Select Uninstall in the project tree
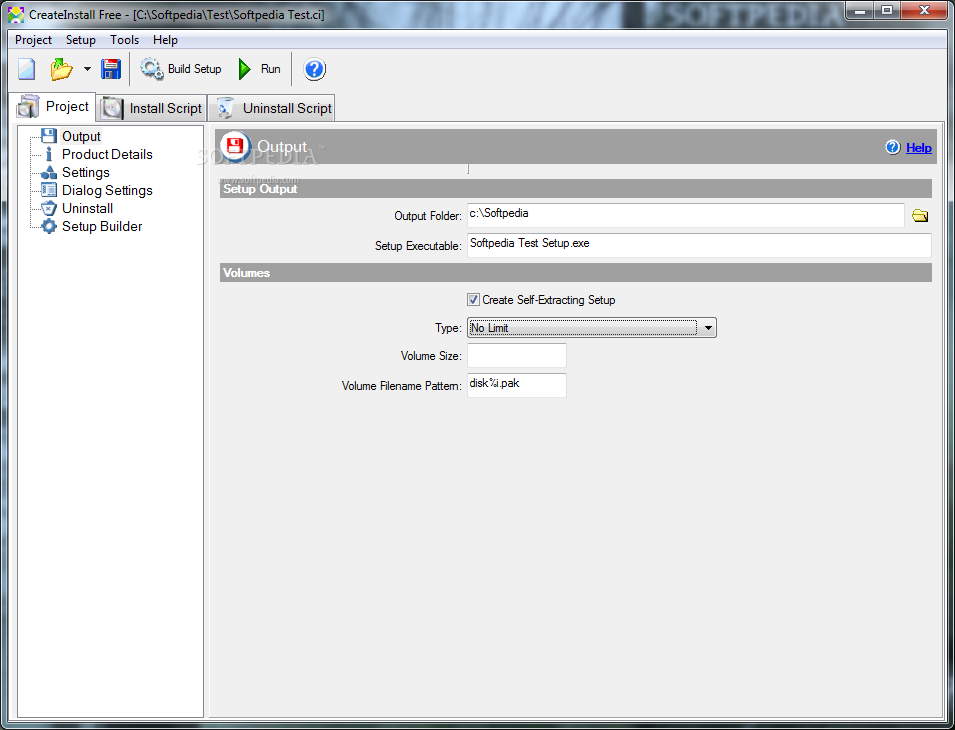The height and width of the screenshot is (730, 955). pyautogui.click(x=87, y=208)
